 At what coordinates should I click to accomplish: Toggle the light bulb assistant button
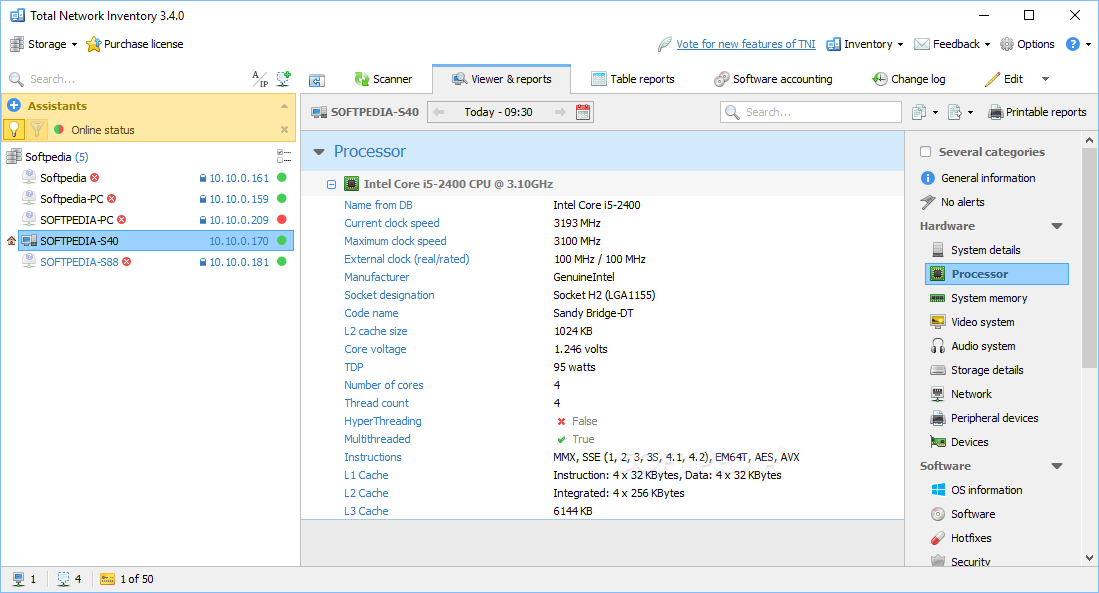point(14,130)
